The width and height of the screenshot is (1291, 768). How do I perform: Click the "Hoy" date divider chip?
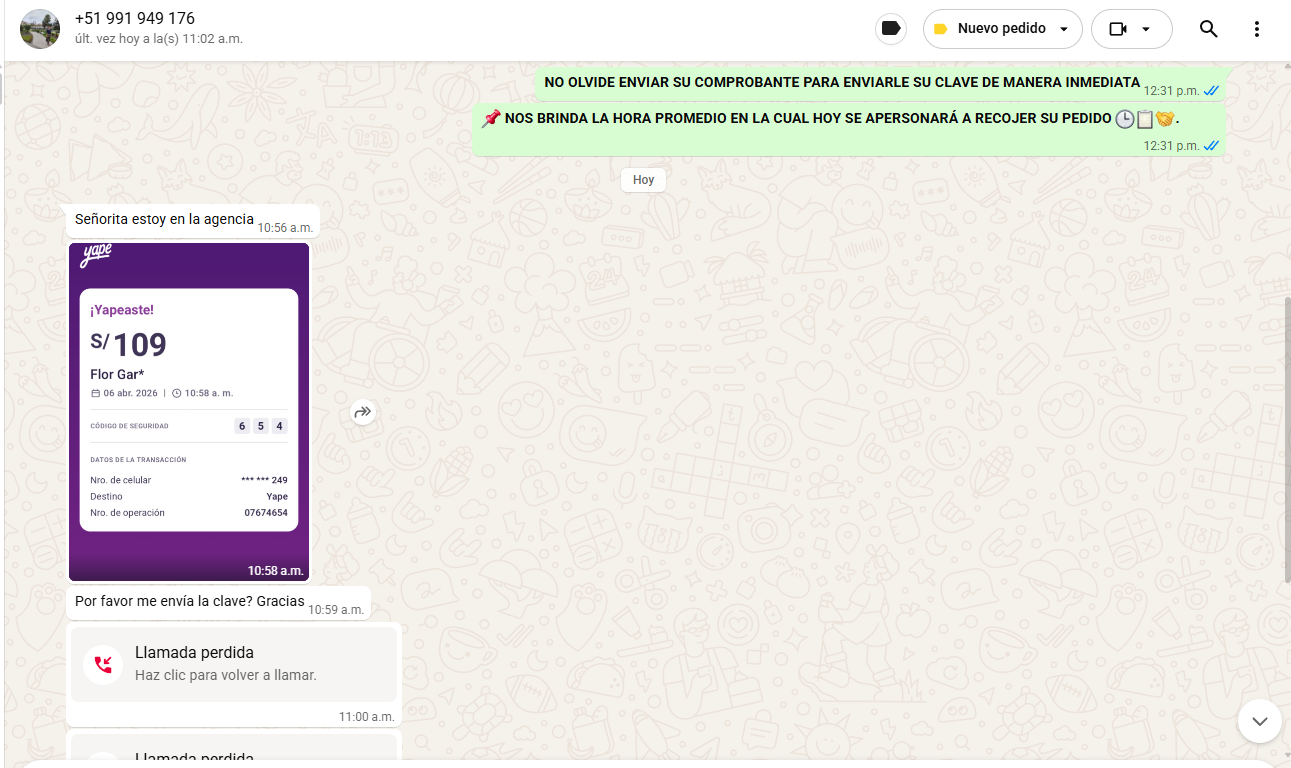[x=643, y=180]
